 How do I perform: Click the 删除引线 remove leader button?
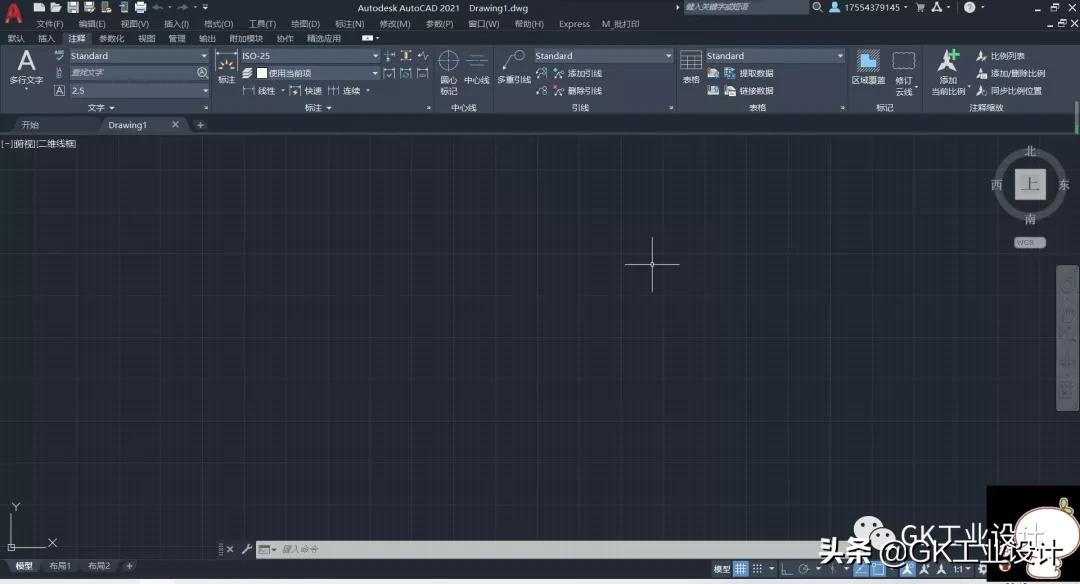(577, 91)
